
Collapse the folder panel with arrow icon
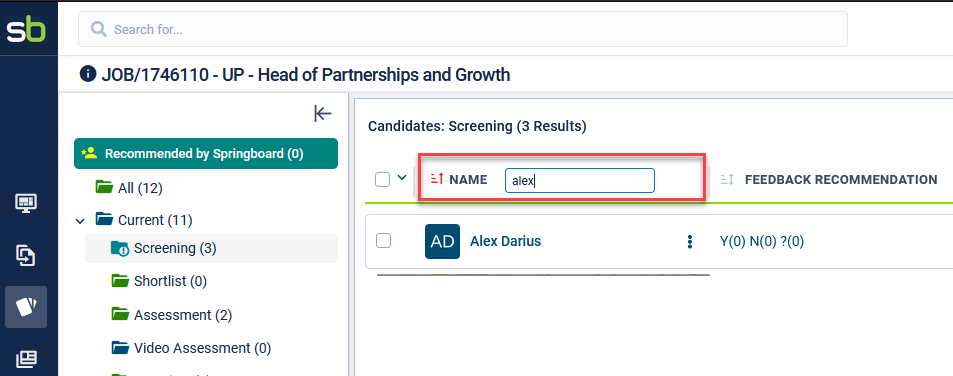click(323, 113)
